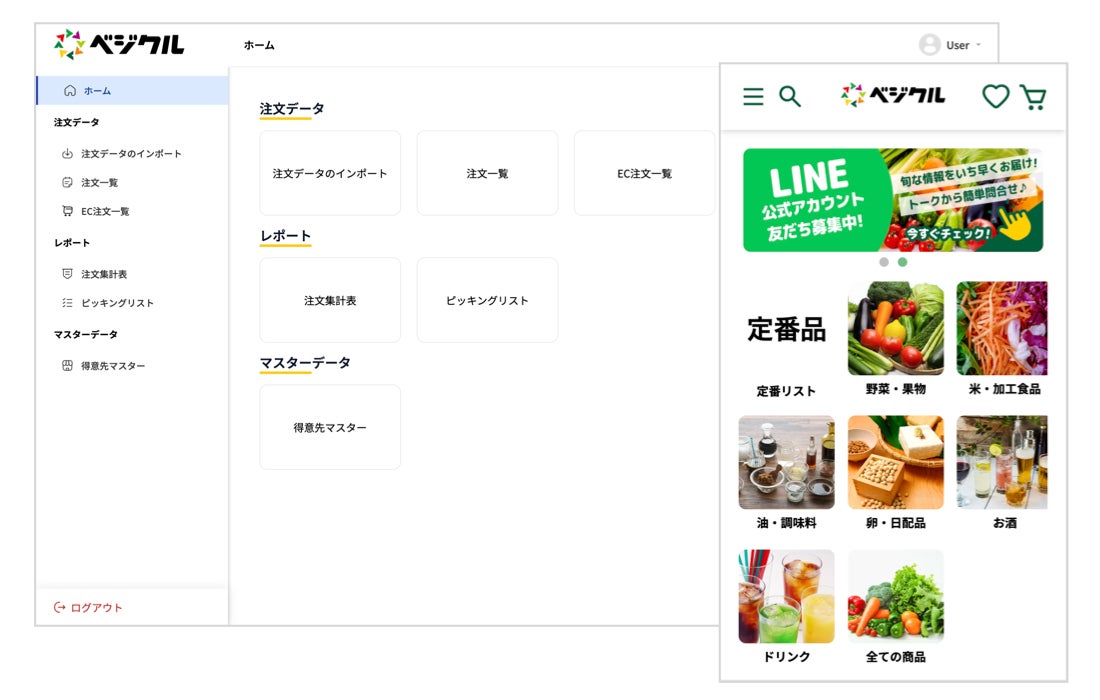Open the 定番品 category tile
This screenshot has width=1100, height=700.
point(786,328)
